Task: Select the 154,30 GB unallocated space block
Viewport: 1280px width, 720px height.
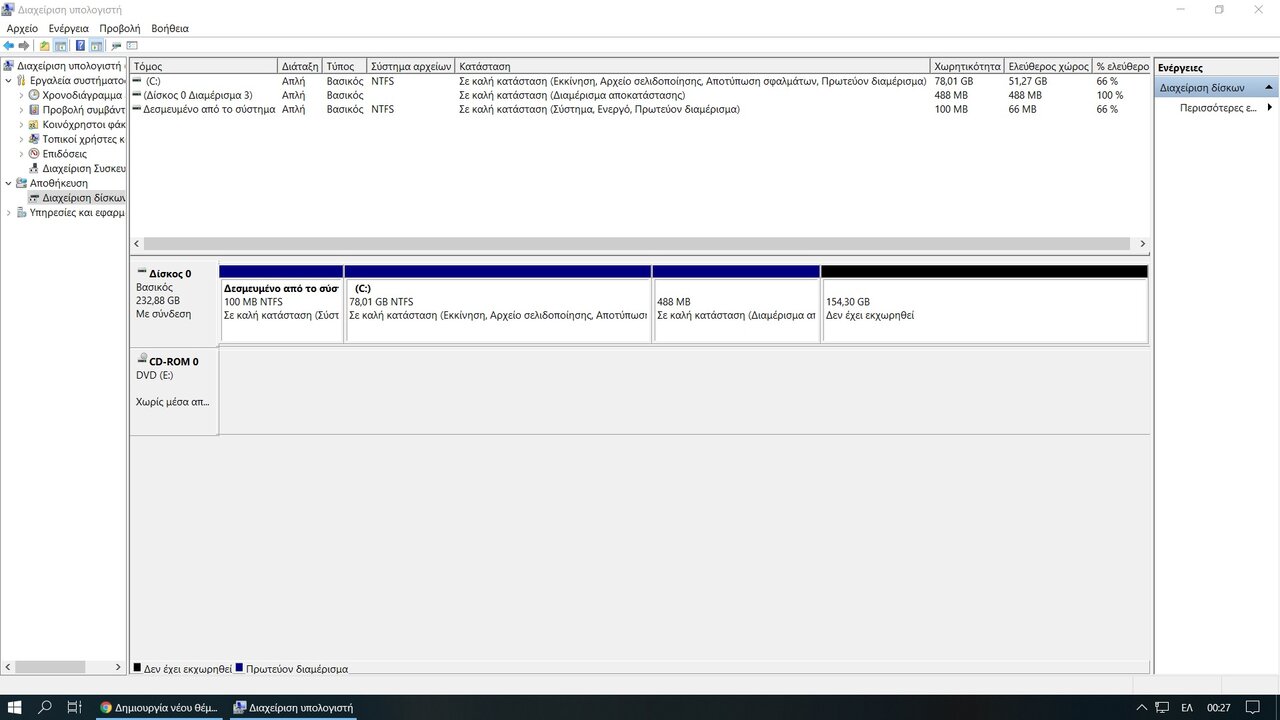Action: [984, 304]
